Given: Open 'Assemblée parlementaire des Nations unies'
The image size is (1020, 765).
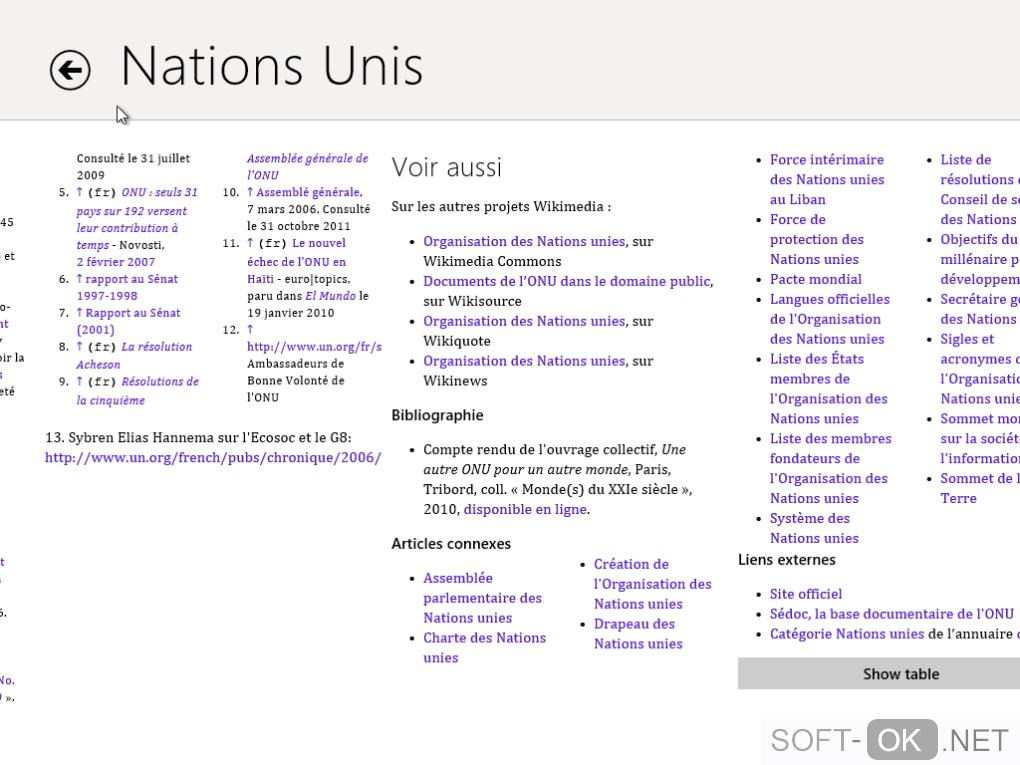Looking at the screenshot, I should (x=482, y=598).
